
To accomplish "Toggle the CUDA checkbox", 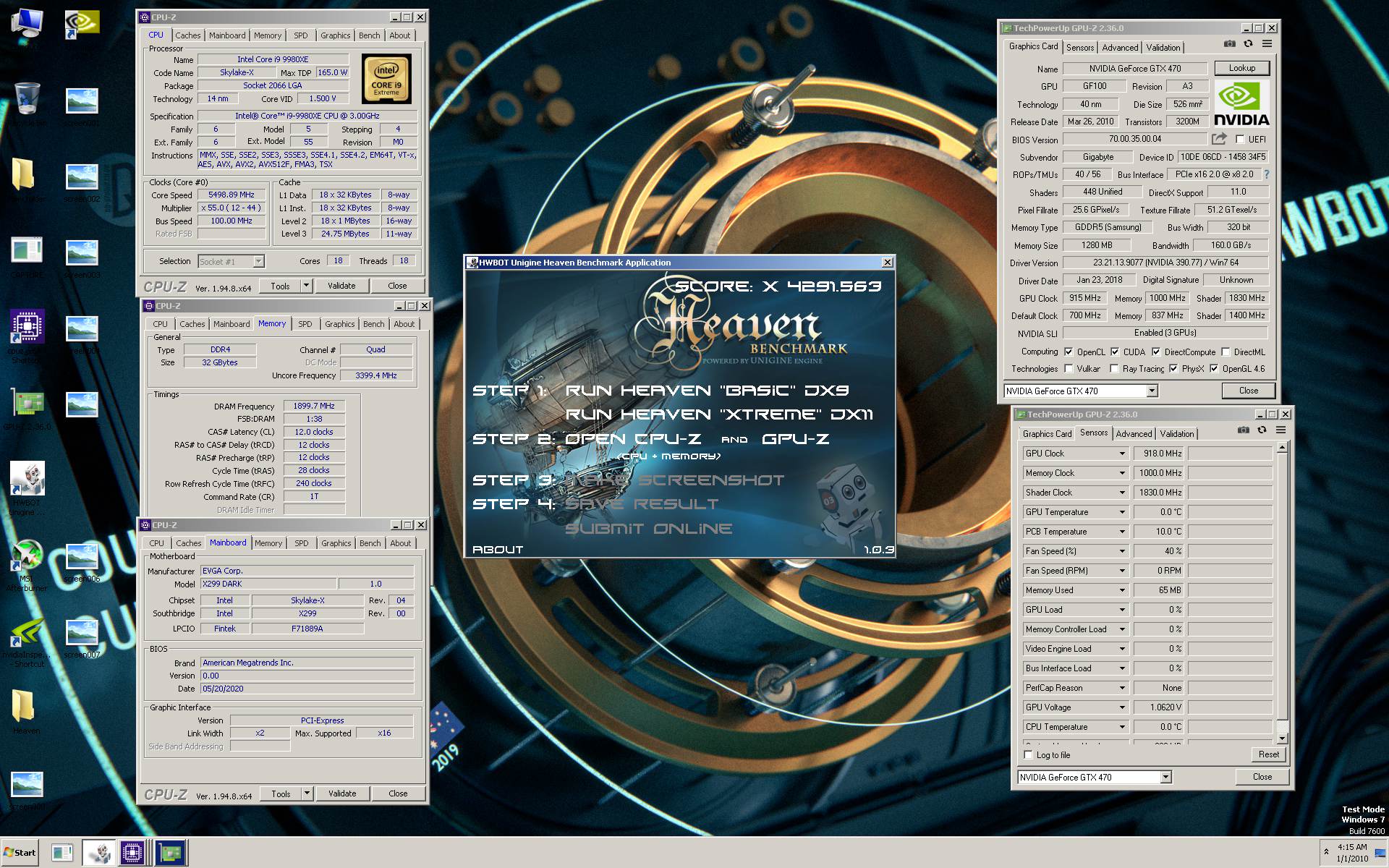I will point(1115,352).
